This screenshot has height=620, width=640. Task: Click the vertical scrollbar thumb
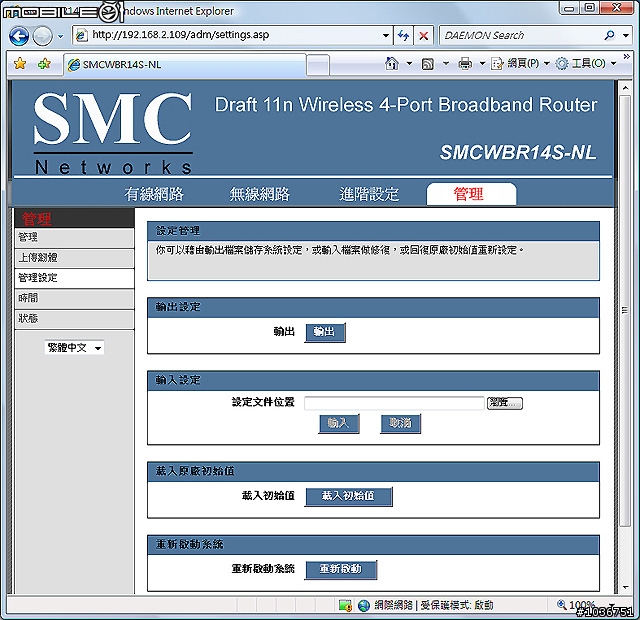click(x=625, y=311)
